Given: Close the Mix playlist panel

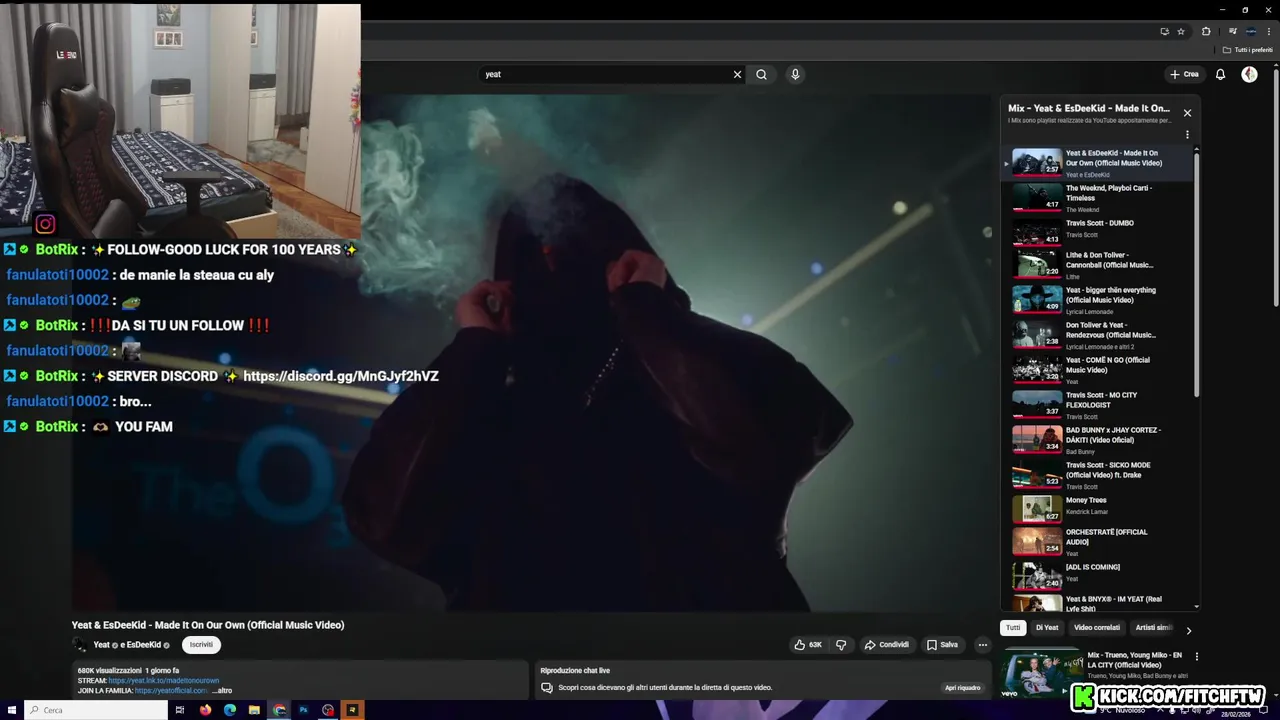Looking at the screenshot, I should pos(1187,113).
